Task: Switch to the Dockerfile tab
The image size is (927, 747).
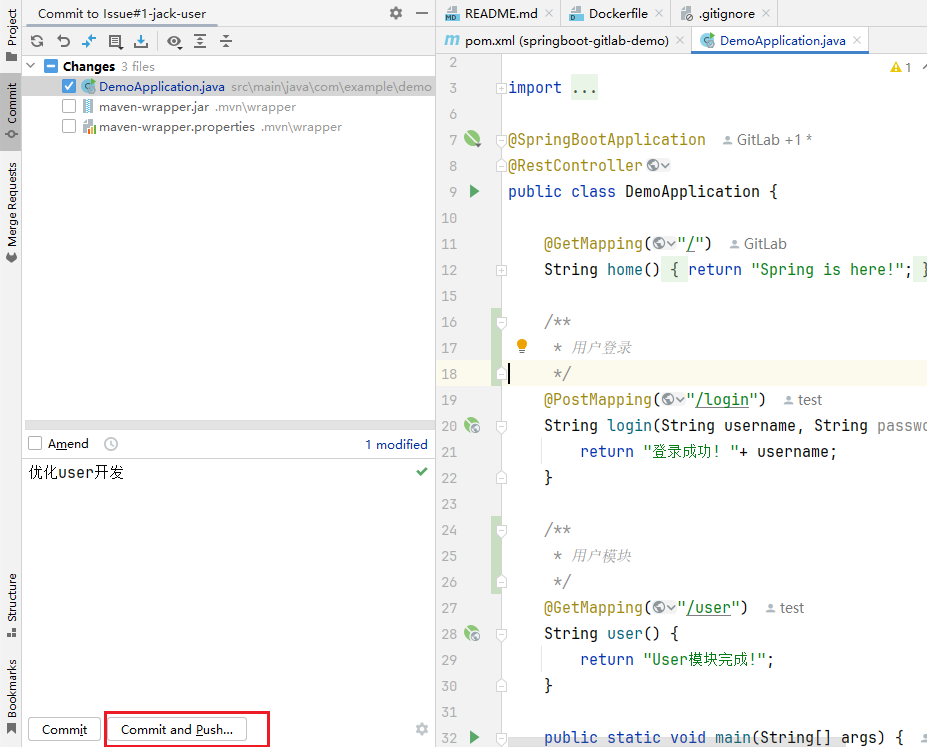Action: click(618, 13)
